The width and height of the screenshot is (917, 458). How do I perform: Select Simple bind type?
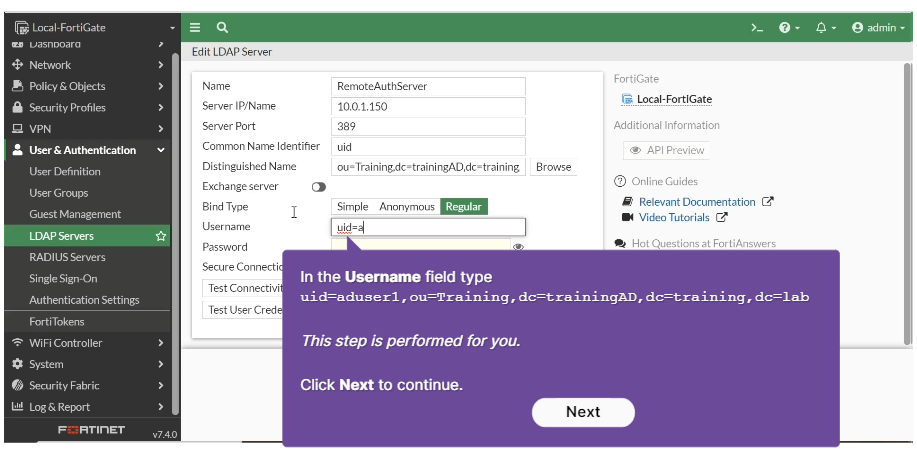[x=353, y=206]
